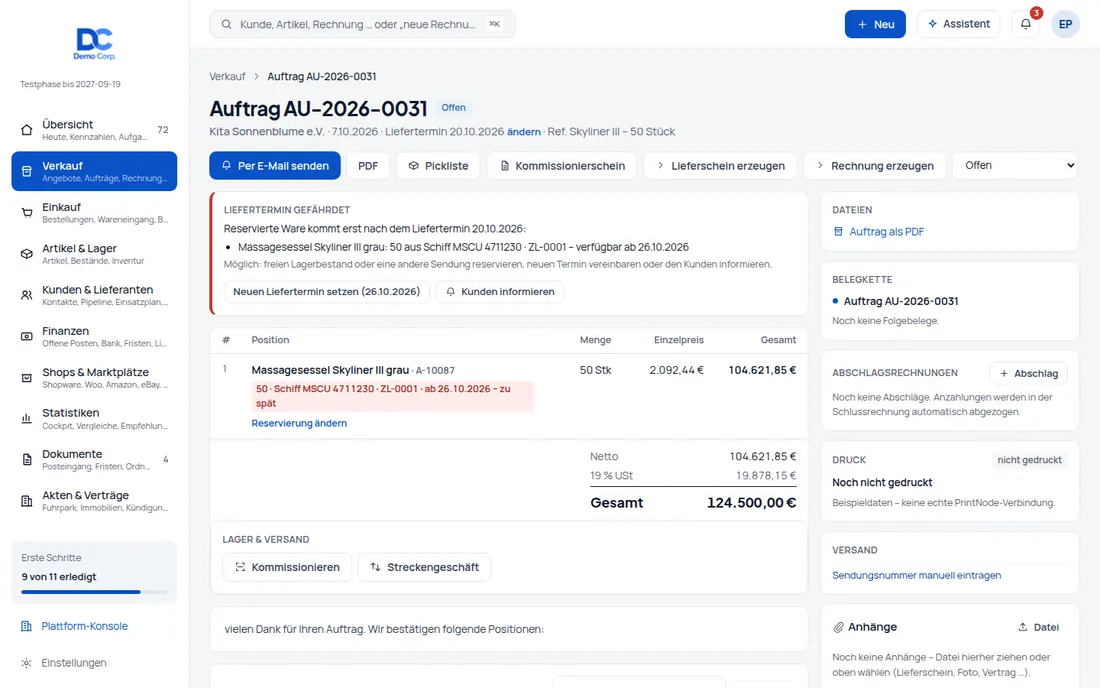
Task: Click Per E-Mail senden button
Action: pyautogui.click(x=275, y=166)
